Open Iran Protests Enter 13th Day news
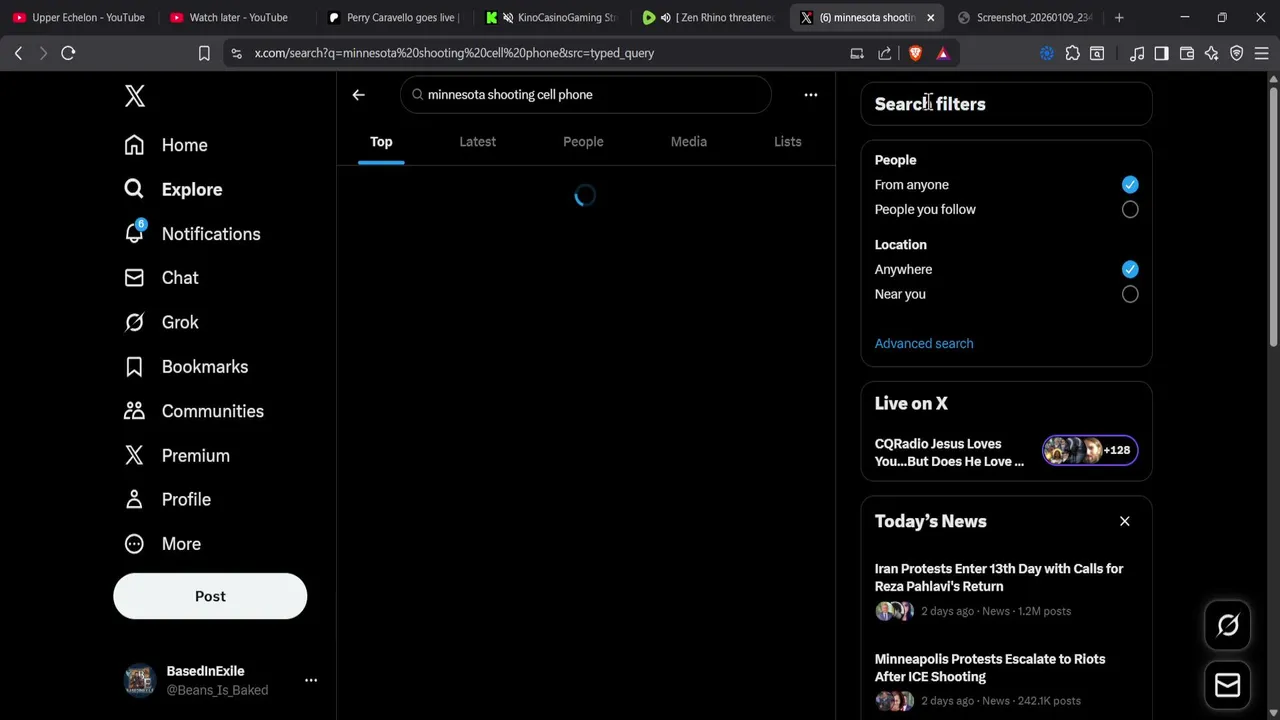This screenshot has height=720, width=1280. (x=1006, y=589)
